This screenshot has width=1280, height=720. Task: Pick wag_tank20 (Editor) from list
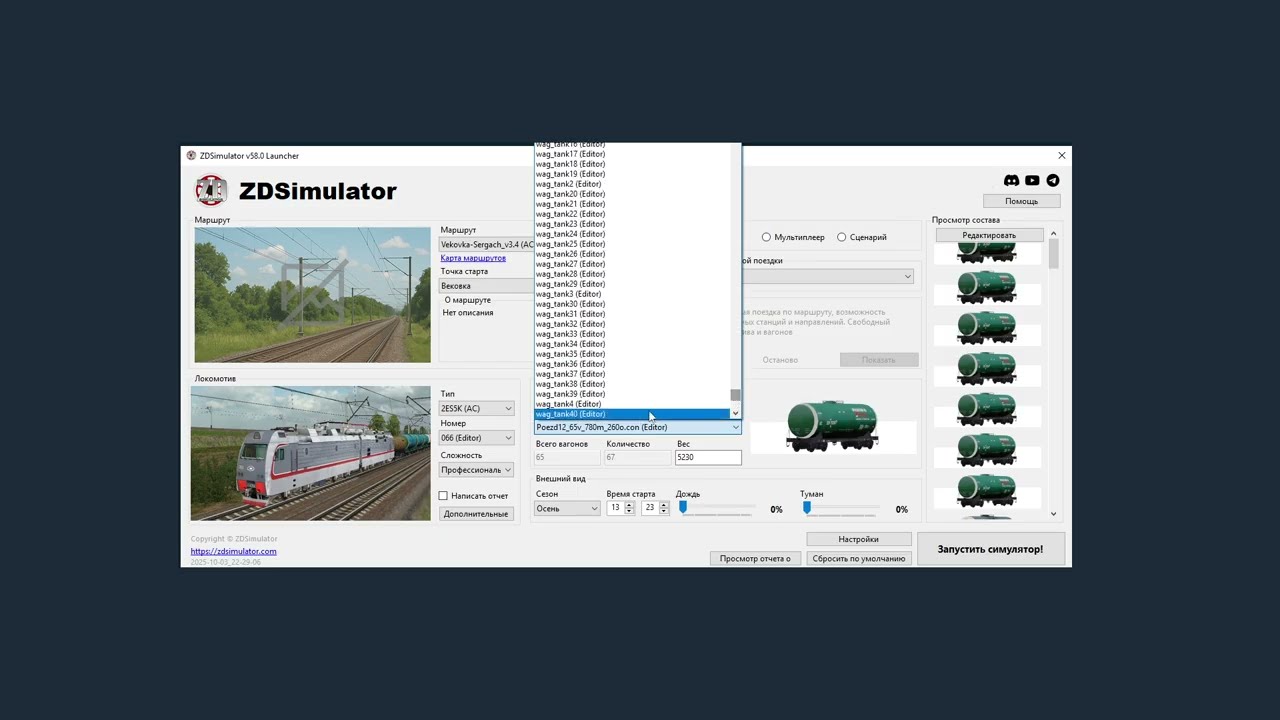[632, 194]
